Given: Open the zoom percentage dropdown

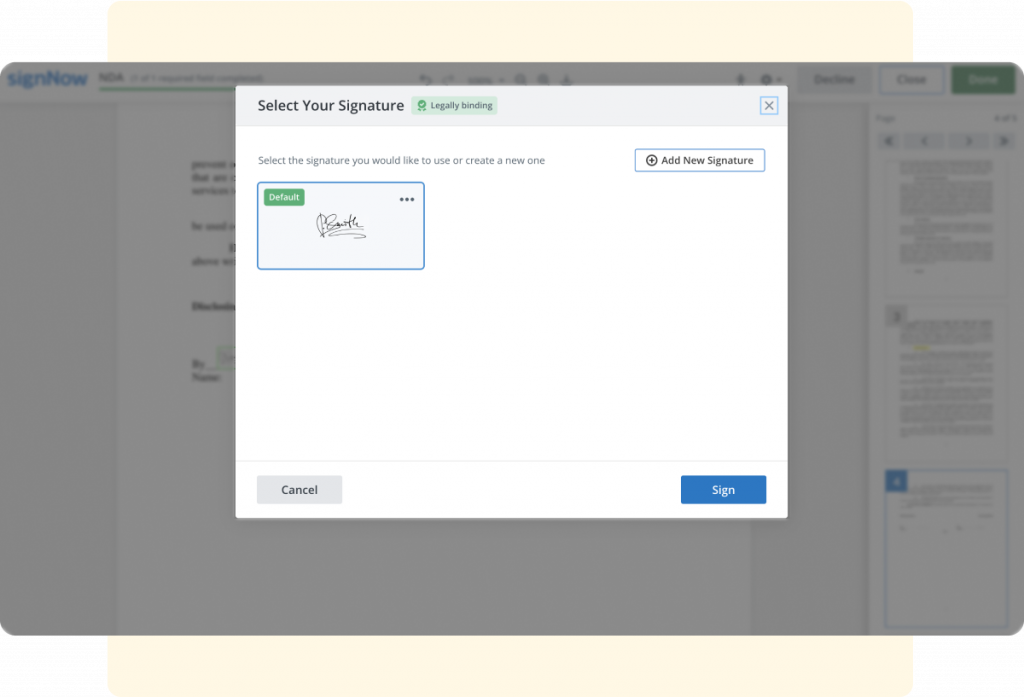Looking at the screenshot, I should tap(487, 79).
